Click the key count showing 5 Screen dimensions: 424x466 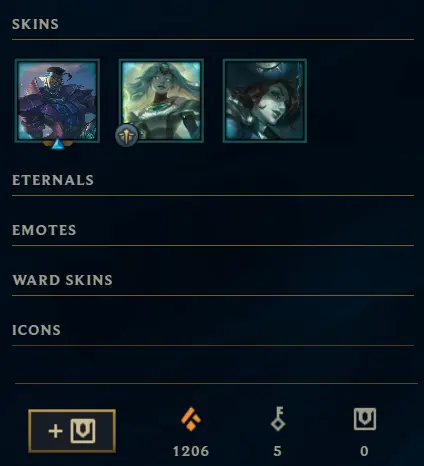click(x=277, y=451)
